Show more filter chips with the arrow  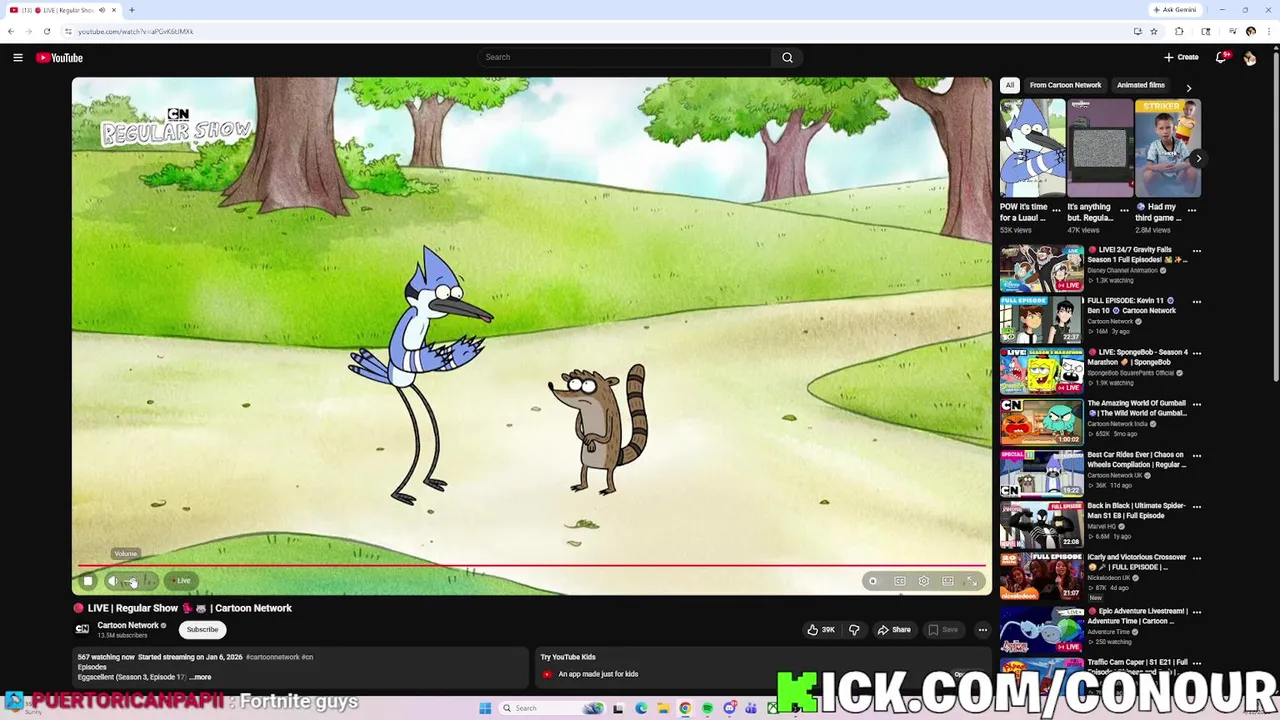click(1189, 88)
